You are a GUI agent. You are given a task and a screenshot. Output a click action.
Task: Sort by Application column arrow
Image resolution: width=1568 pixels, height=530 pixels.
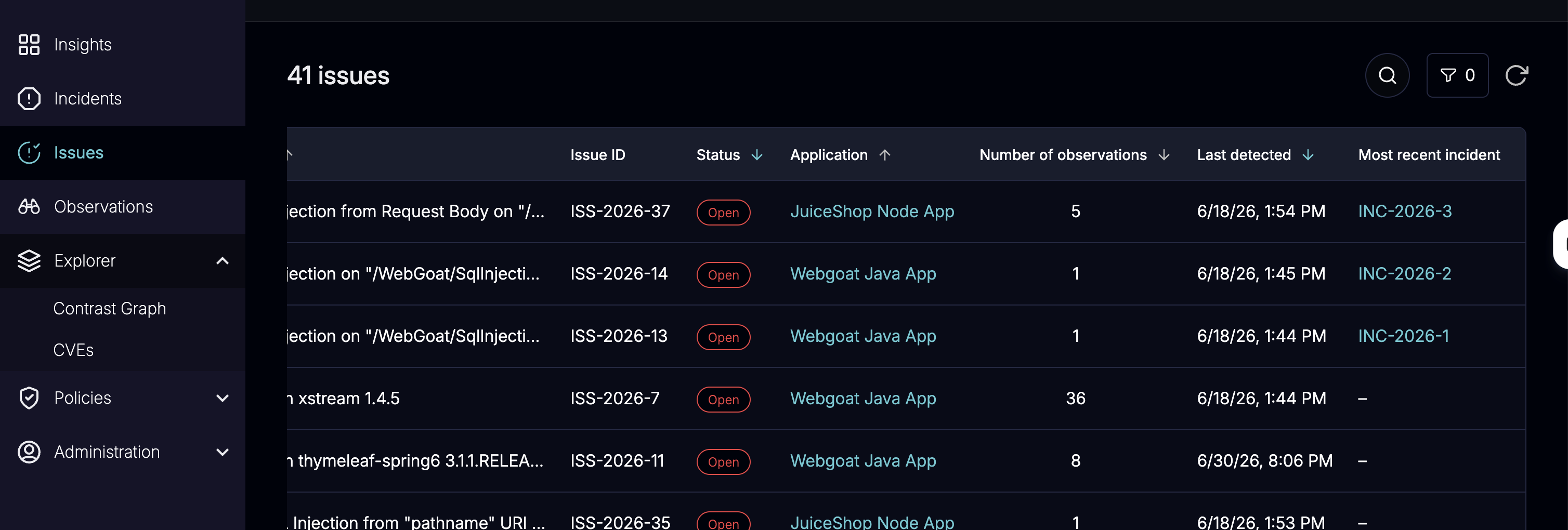click(x=884, y=155)
